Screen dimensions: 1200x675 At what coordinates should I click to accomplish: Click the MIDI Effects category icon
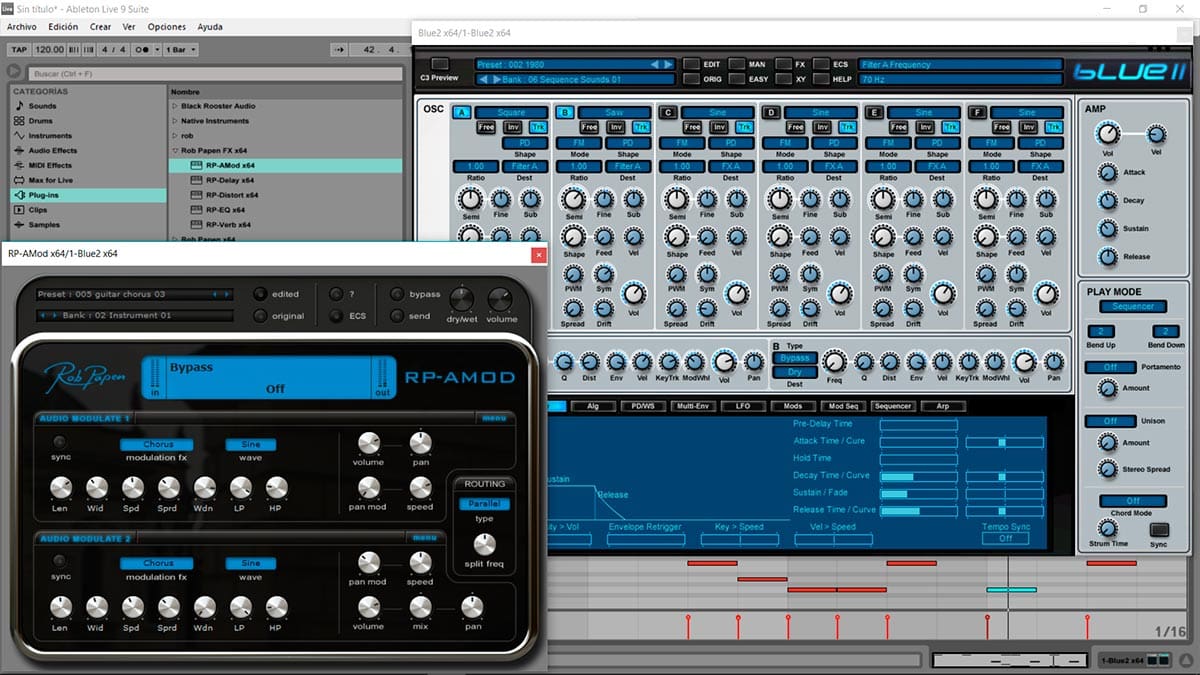18,166
